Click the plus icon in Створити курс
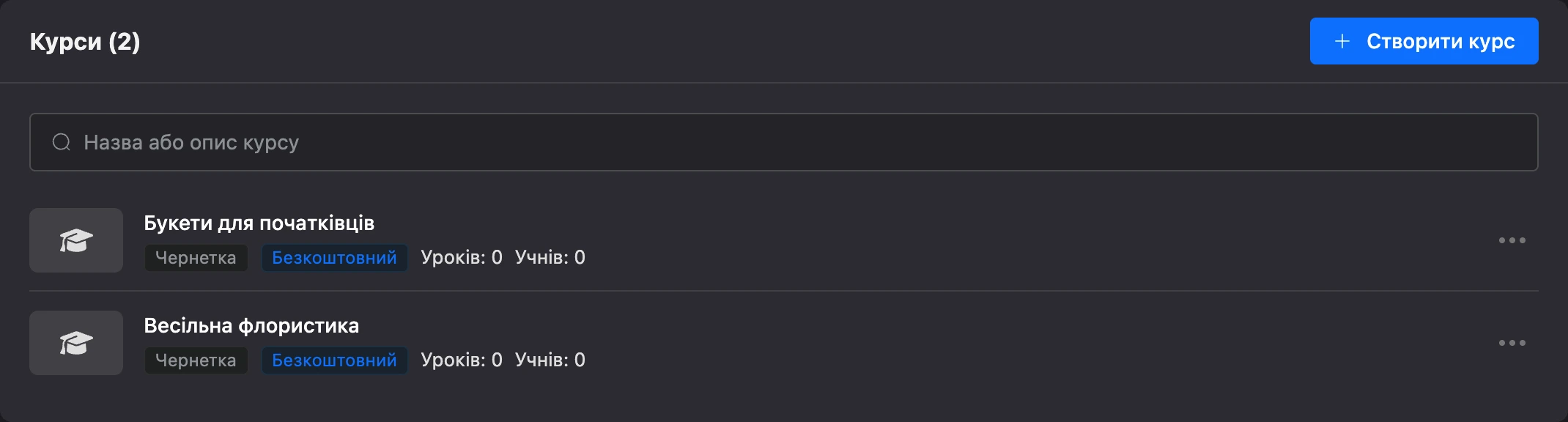The image size is (1568, 422). pos(1342,41)
